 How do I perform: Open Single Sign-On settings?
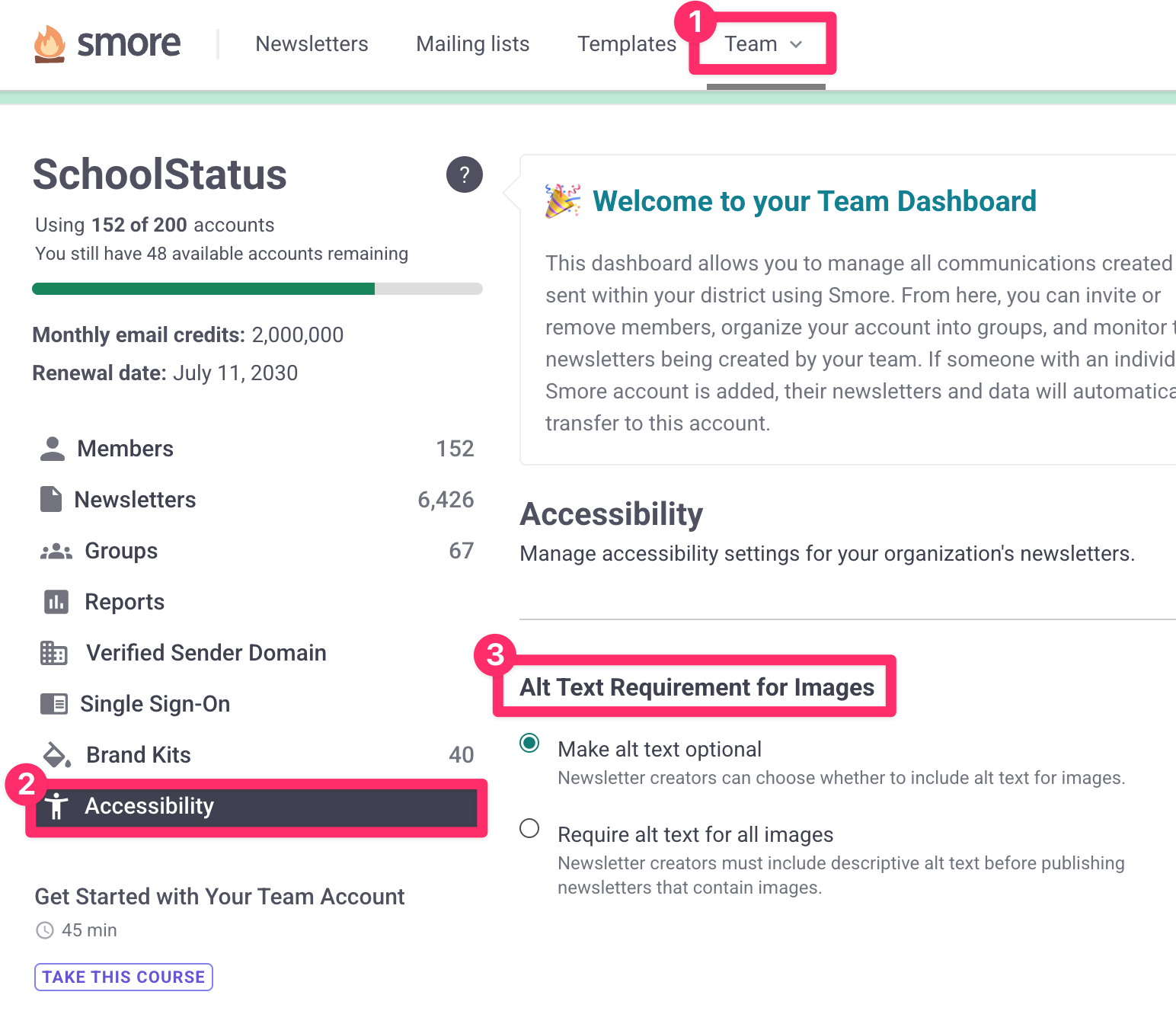click(x=257, y=704)
